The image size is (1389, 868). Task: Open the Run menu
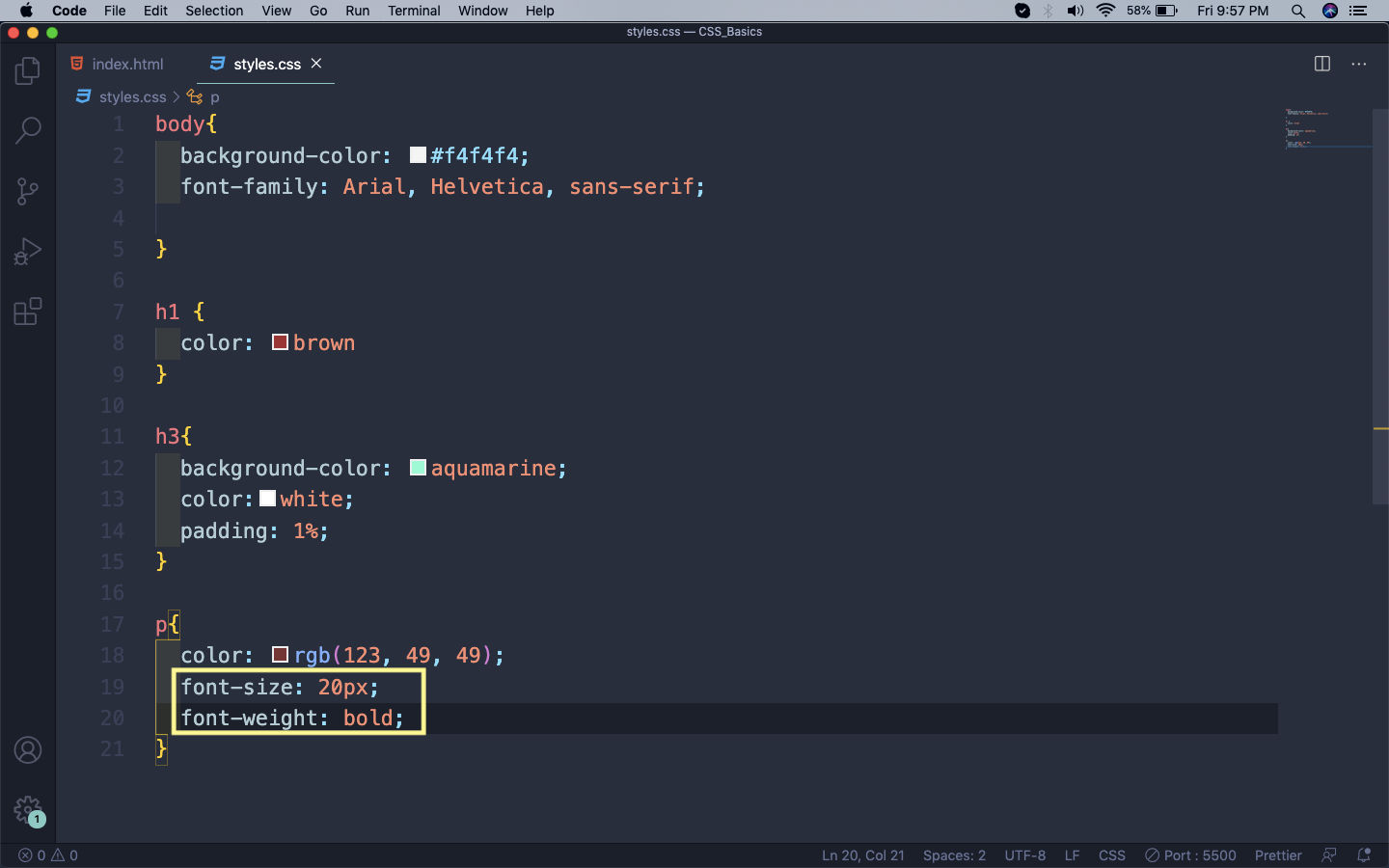coord(357,11)
